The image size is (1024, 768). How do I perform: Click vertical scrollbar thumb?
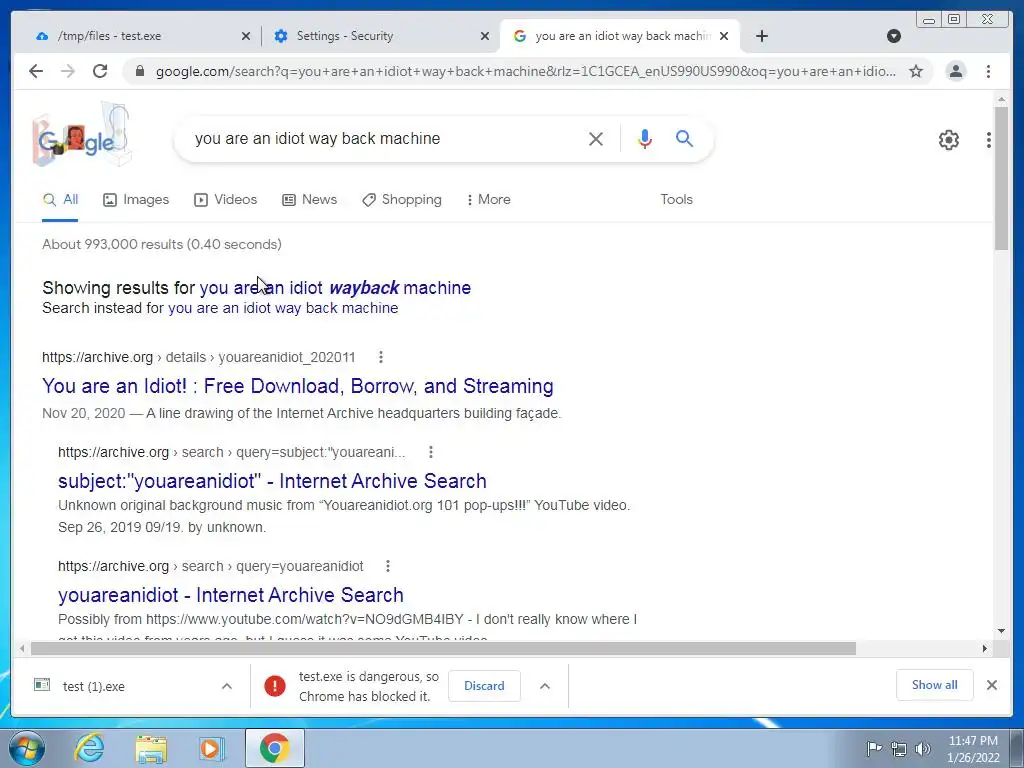(1001, 178)
